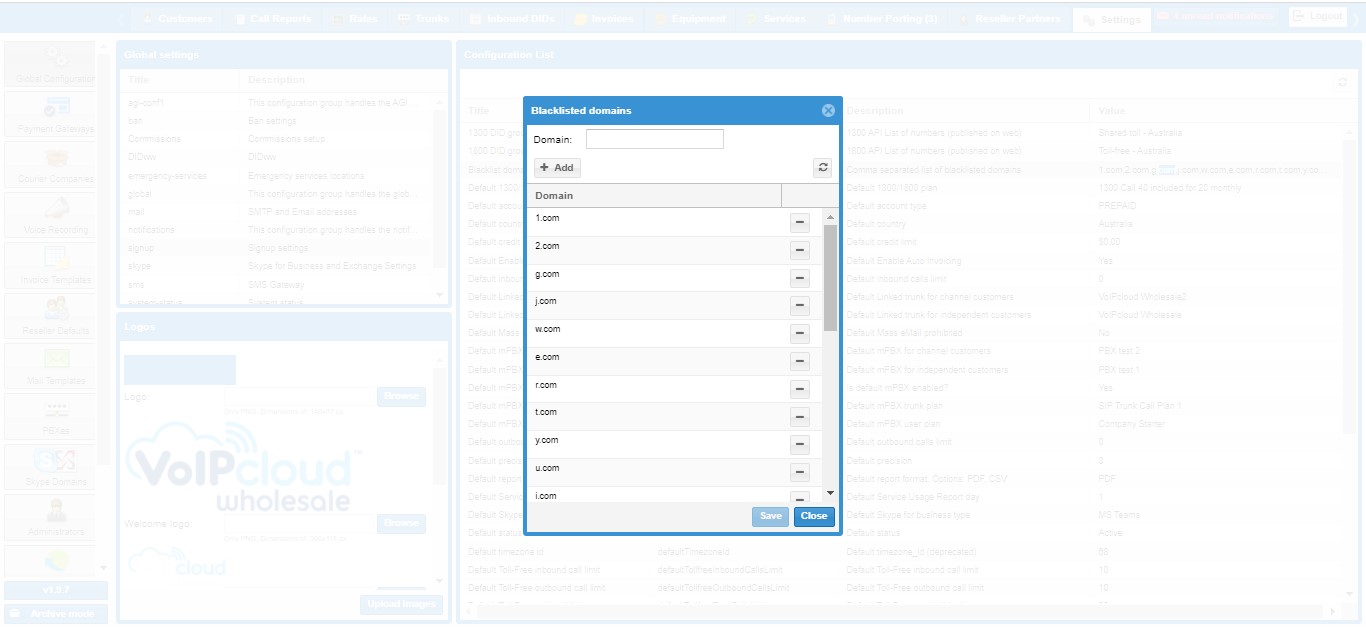Refresh the blacklisted domains list
This screenshot has height=627, width=1366.
click(823, 168)
